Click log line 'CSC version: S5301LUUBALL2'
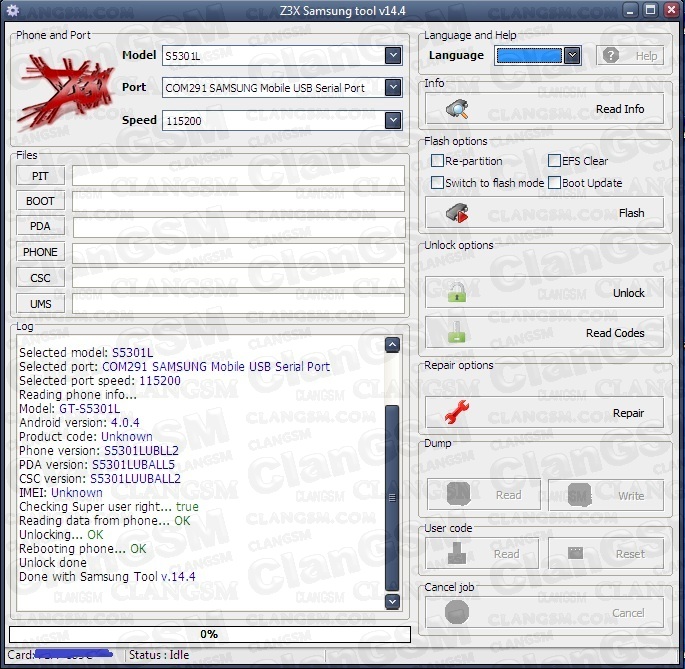Screen dimensions: 685x669 click(100, 478)
